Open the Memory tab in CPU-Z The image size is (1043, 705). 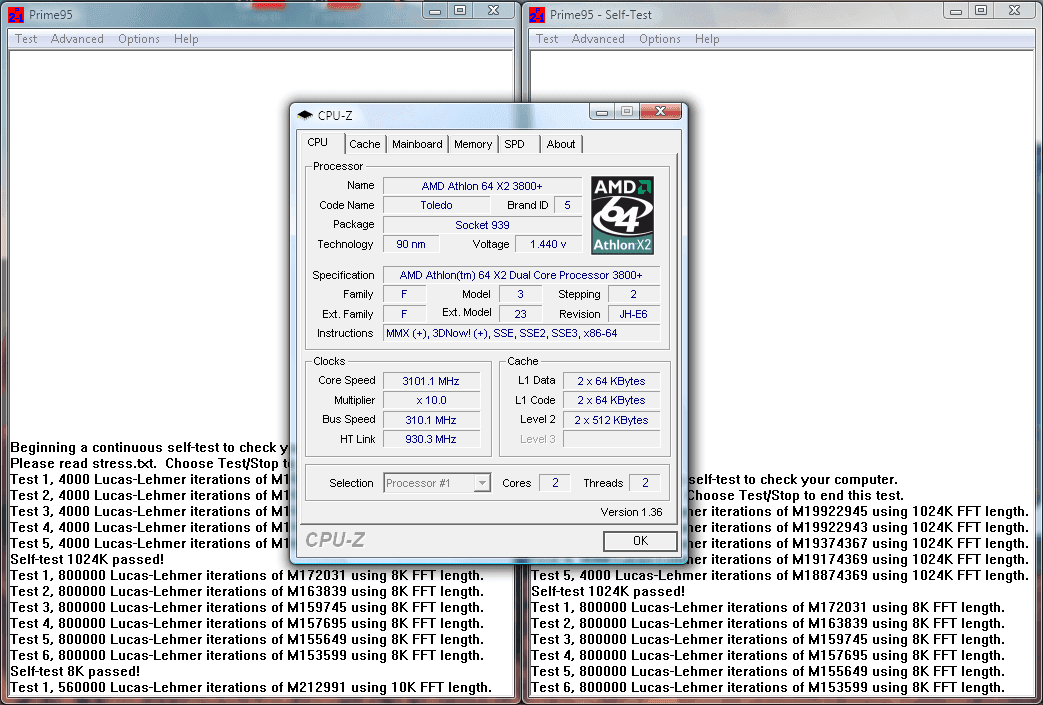pos(473,144)
